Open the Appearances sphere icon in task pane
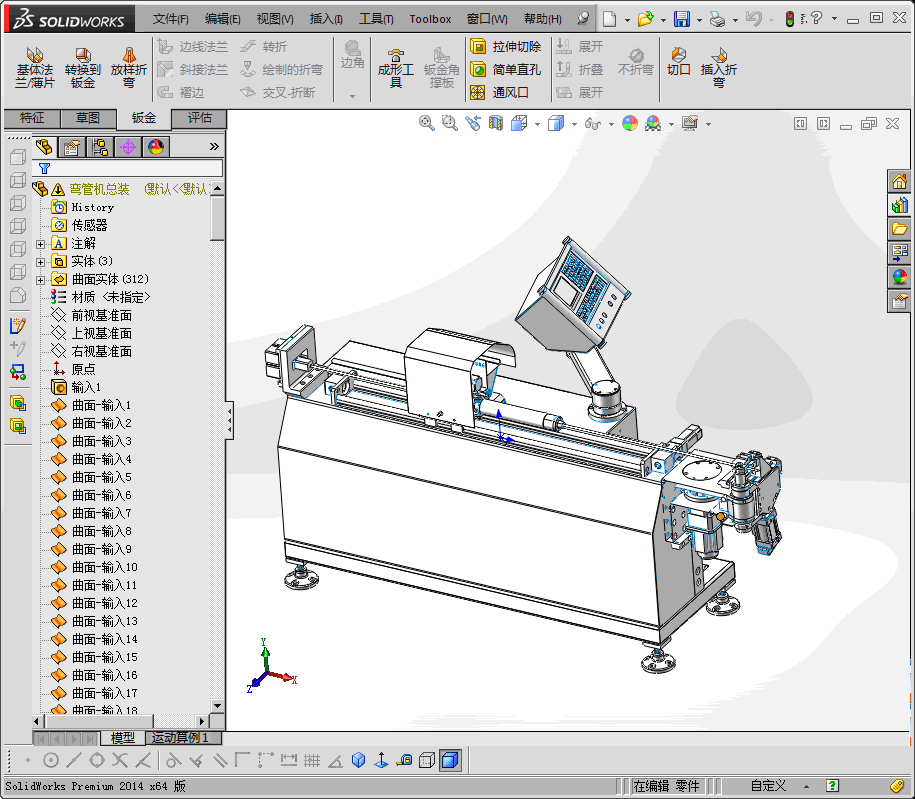 tap(899, 277)
